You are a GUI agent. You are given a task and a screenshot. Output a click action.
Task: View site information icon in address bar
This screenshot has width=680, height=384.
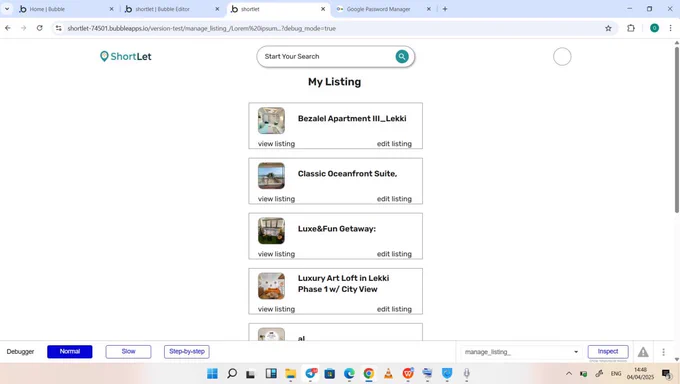59,28
